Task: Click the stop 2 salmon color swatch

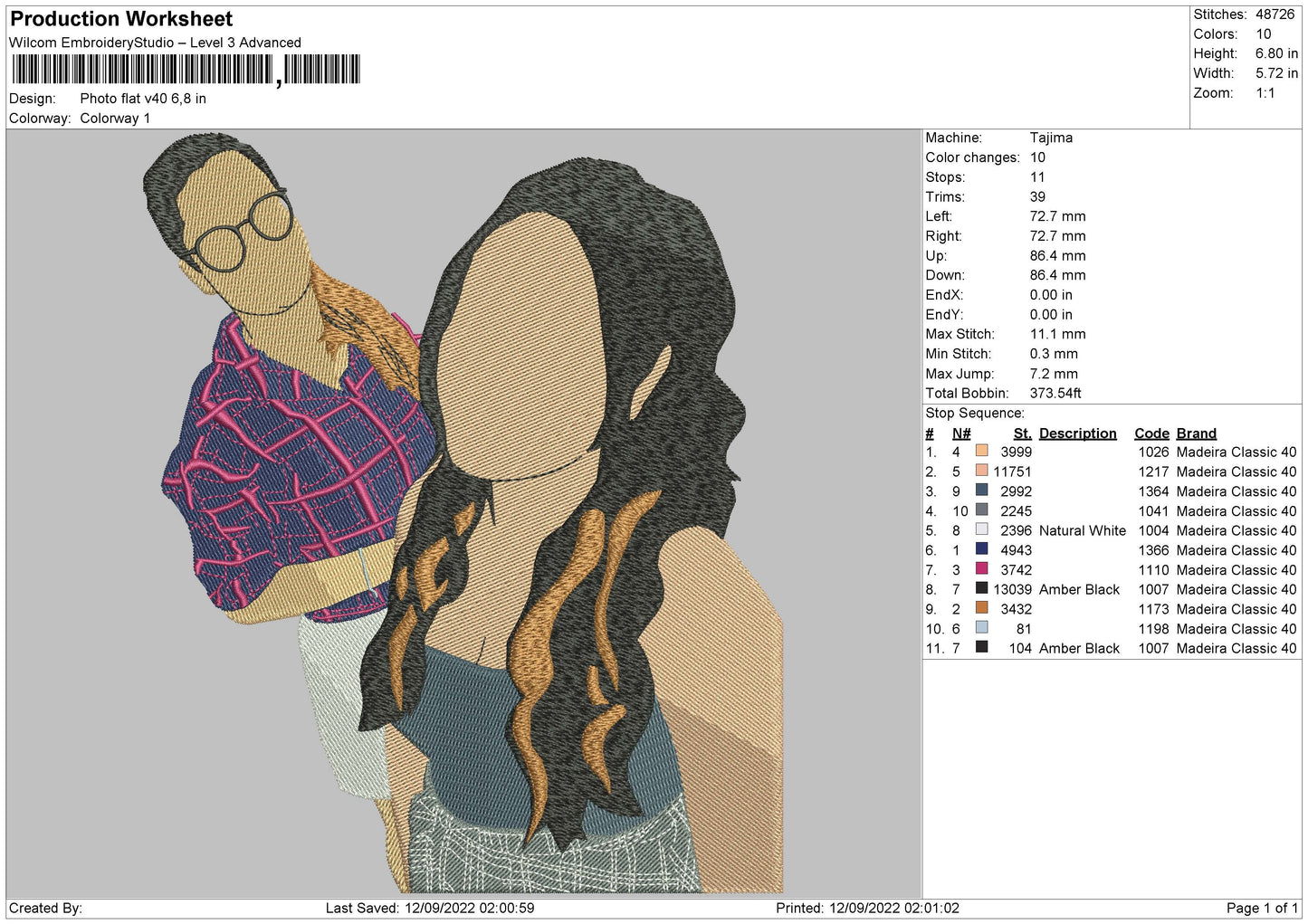Action: [x=981, y=471]
